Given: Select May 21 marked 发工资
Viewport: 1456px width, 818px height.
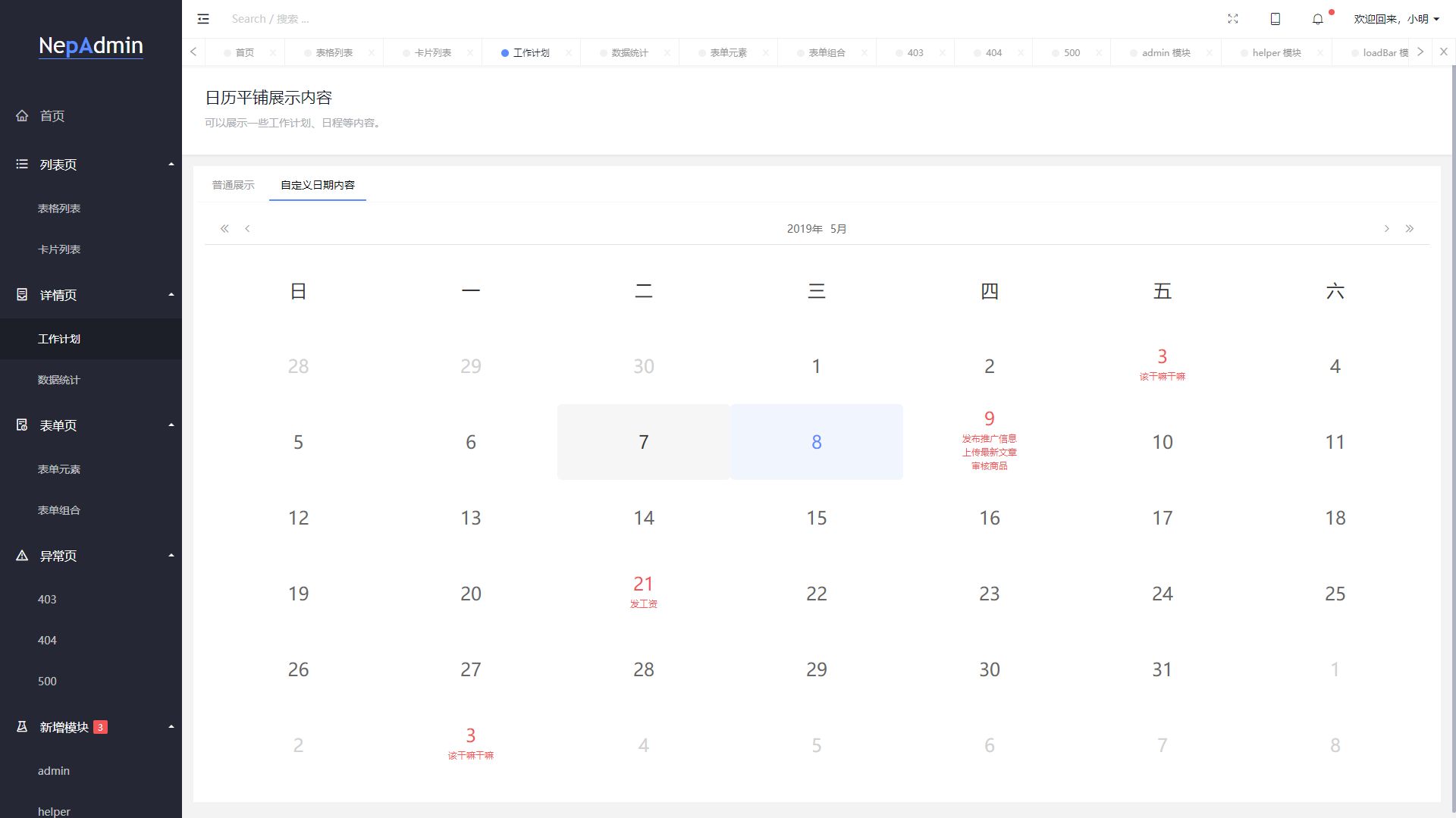Looking at the screenshot, I should tap(644, 594).
